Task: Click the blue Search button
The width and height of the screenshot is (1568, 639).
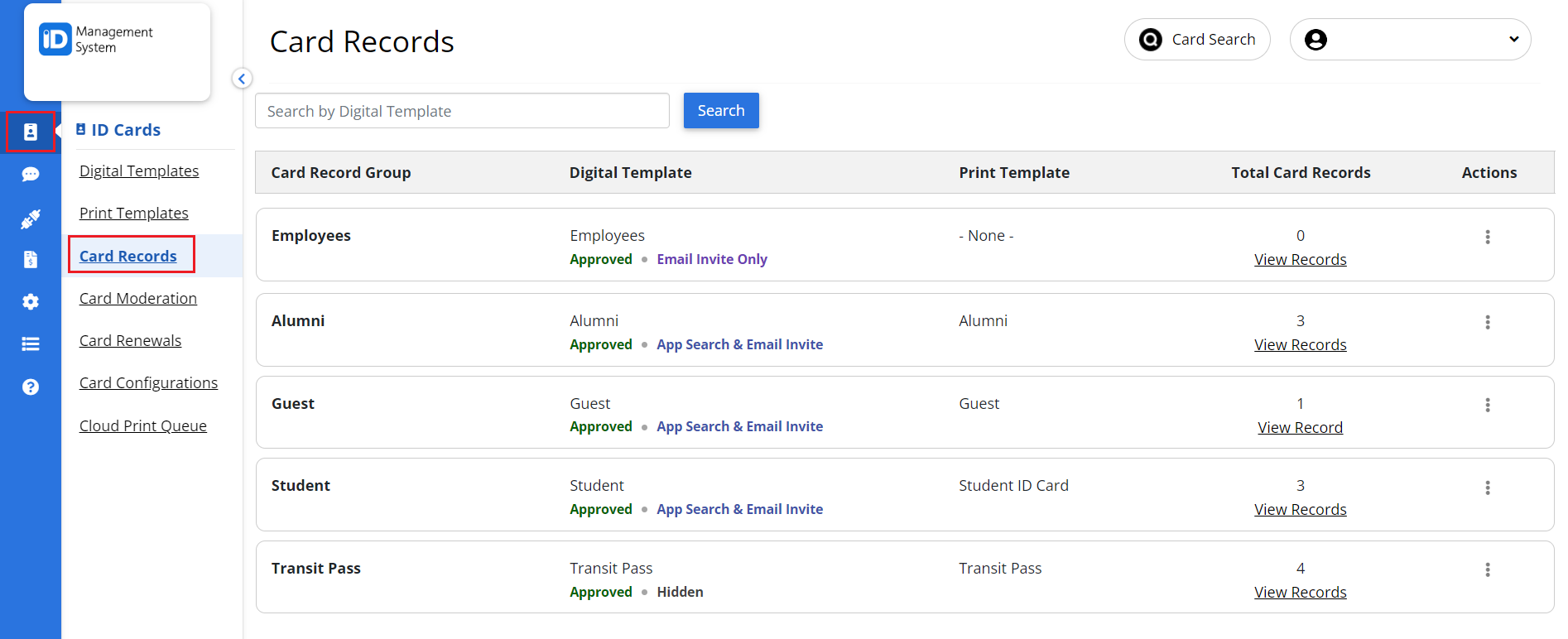Action: tap(721, 111)
